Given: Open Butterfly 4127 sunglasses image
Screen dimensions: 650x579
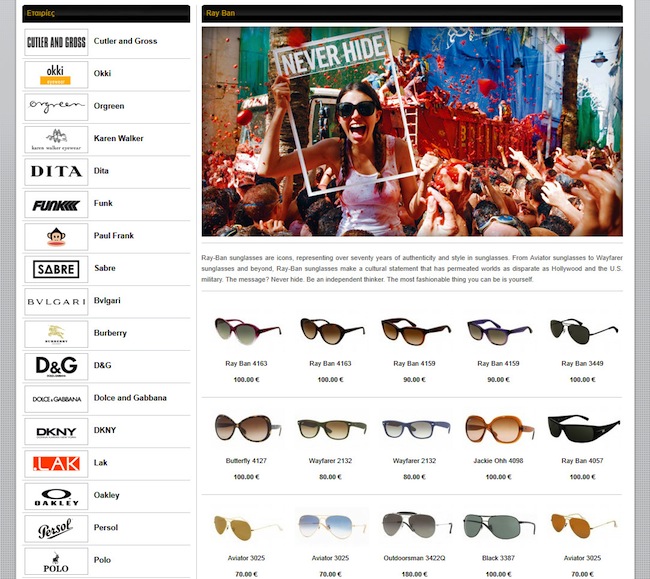Looking at the screenshot, I should click(247, 428).
